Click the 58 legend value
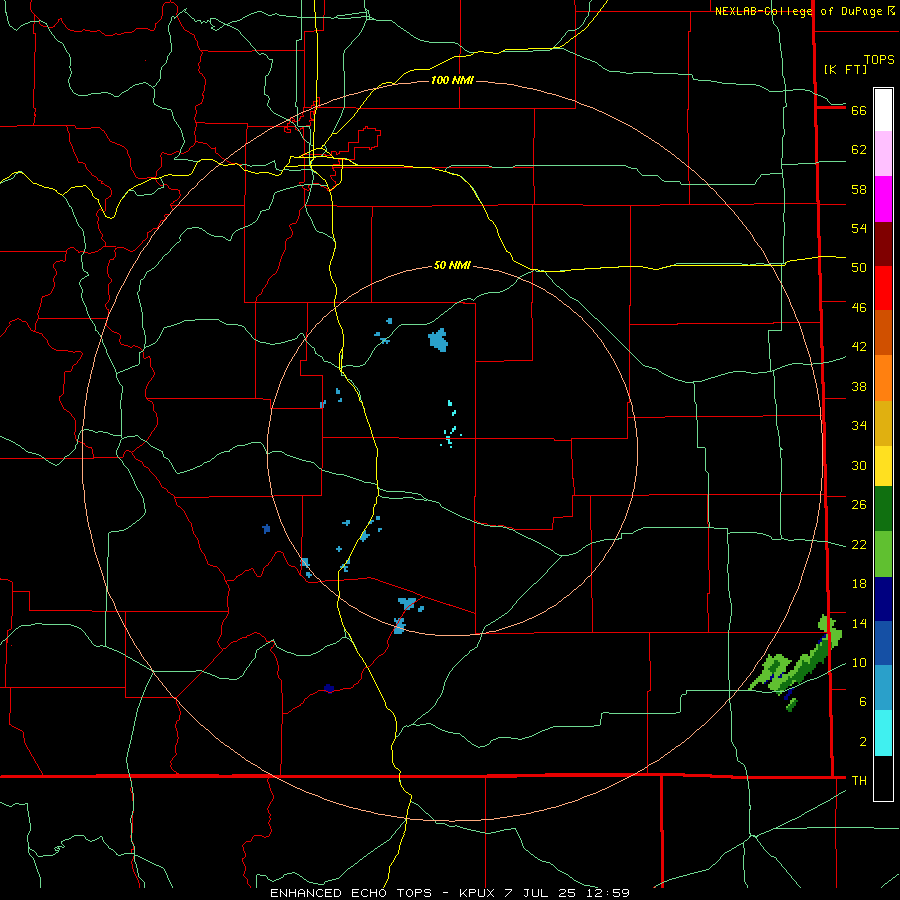The height and width of the screenshot is (900, 900). [859, 189]
